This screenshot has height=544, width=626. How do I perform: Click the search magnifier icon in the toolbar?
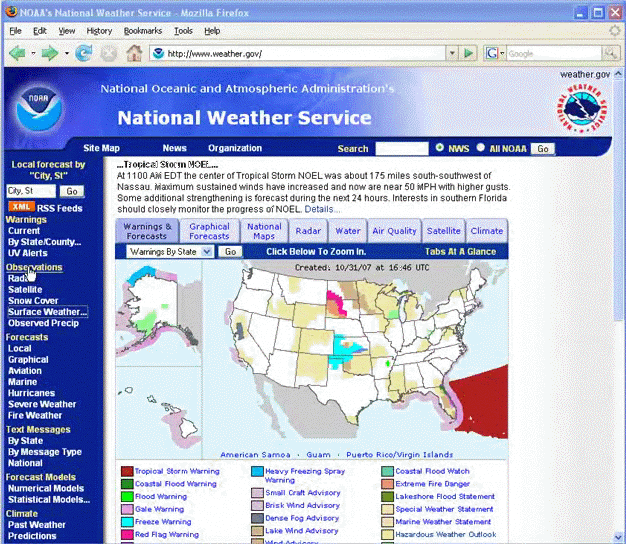pos(610,53)
